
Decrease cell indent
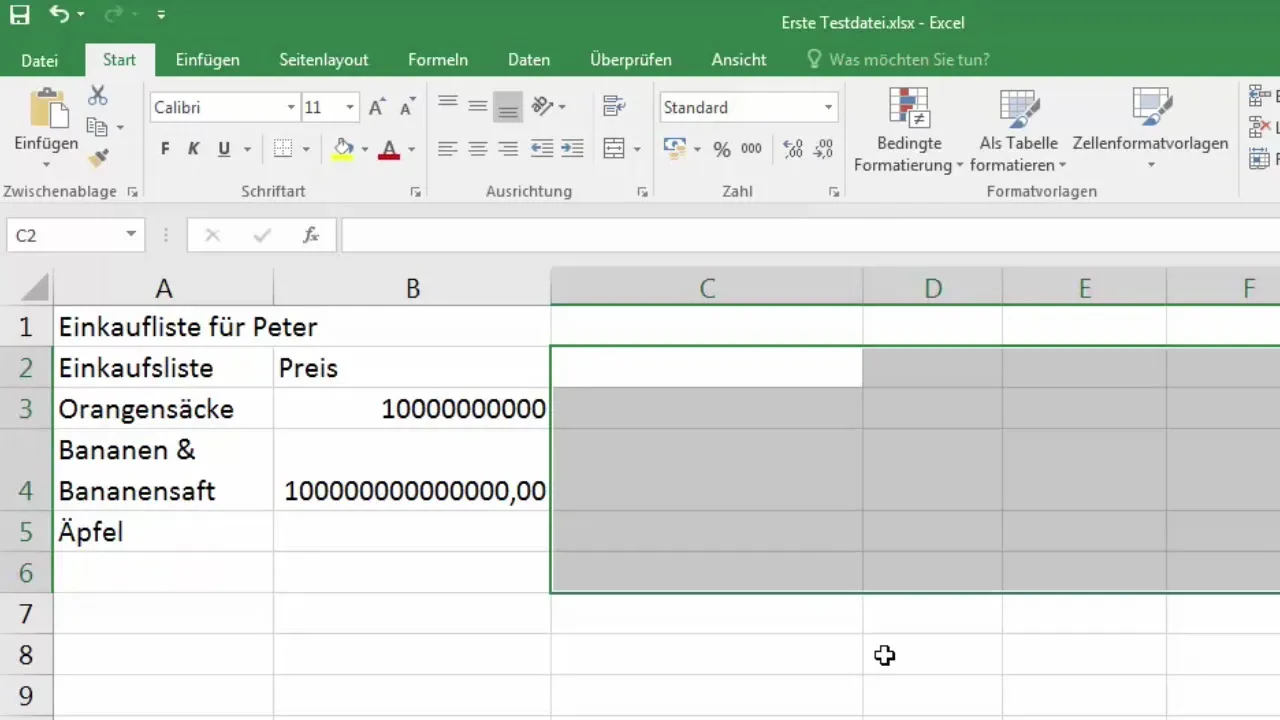(542, 149)
